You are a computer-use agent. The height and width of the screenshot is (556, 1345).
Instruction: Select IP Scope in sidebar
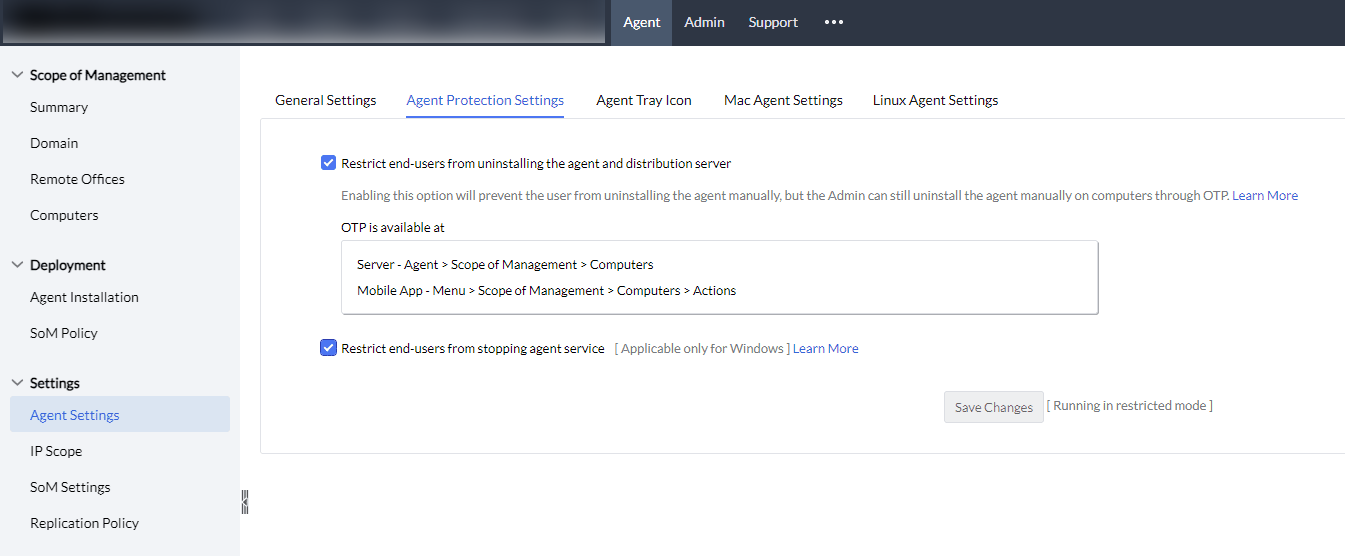tap(56, 451)
